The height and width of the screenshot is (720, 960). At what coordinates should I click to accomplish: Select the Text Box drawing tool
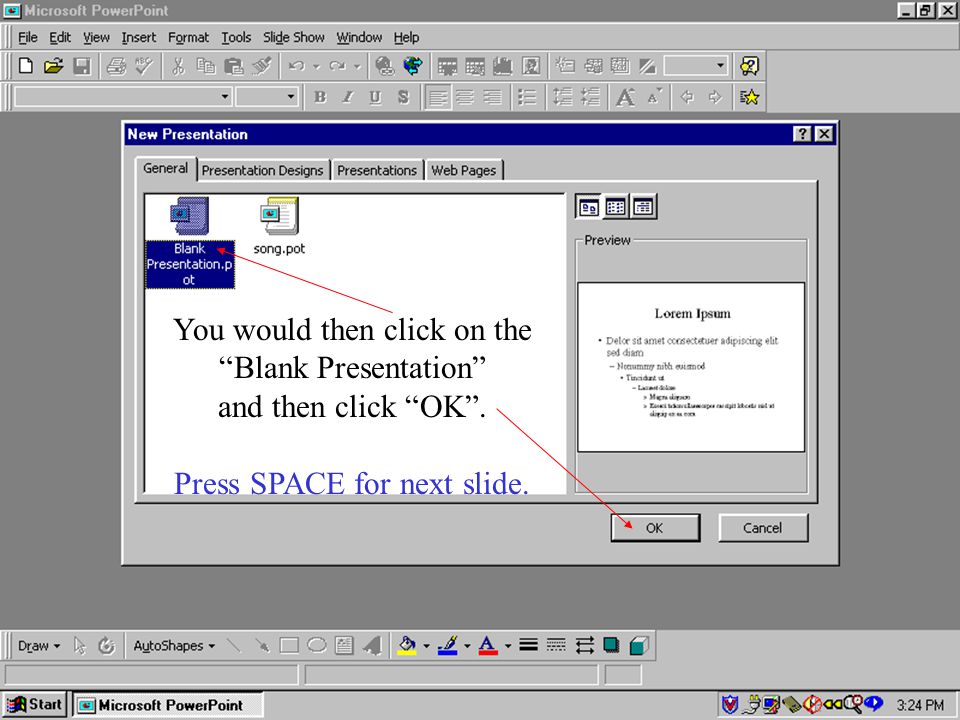point(344,645)
